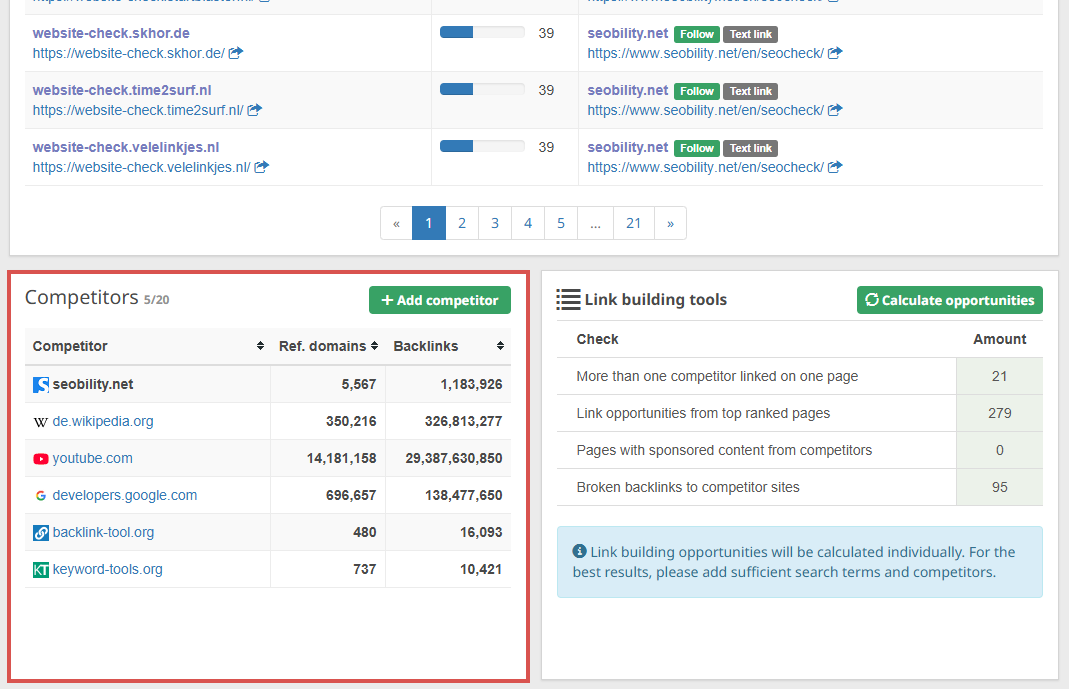Open https://website-check.time2surf.nl/ URL
The height and width of the screenshot is (689, 1069).
pyautogui.click(x=138, y=110)
